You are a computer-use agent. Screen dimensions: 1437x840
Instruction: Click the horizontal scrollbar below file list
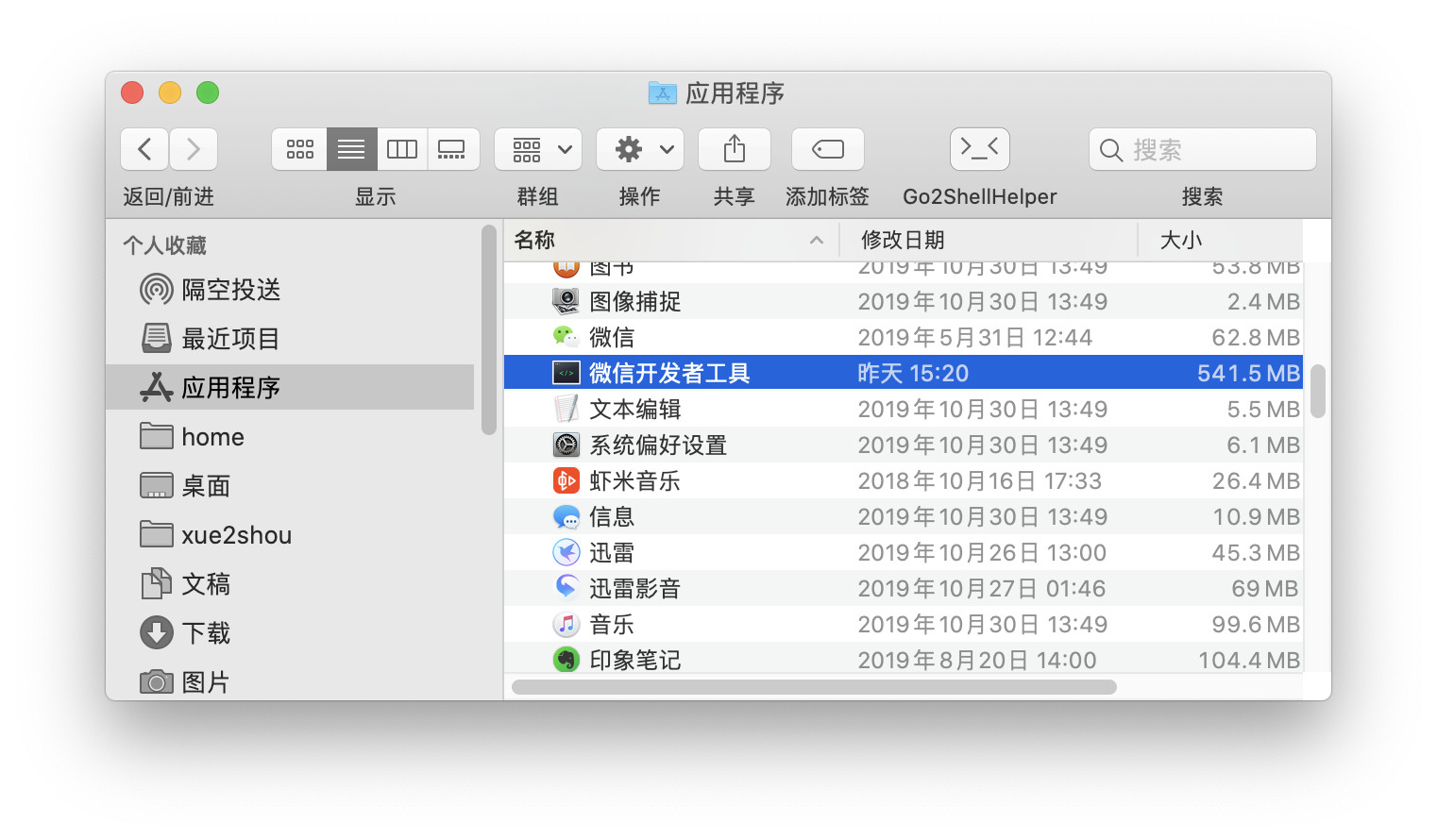(814, 687)
